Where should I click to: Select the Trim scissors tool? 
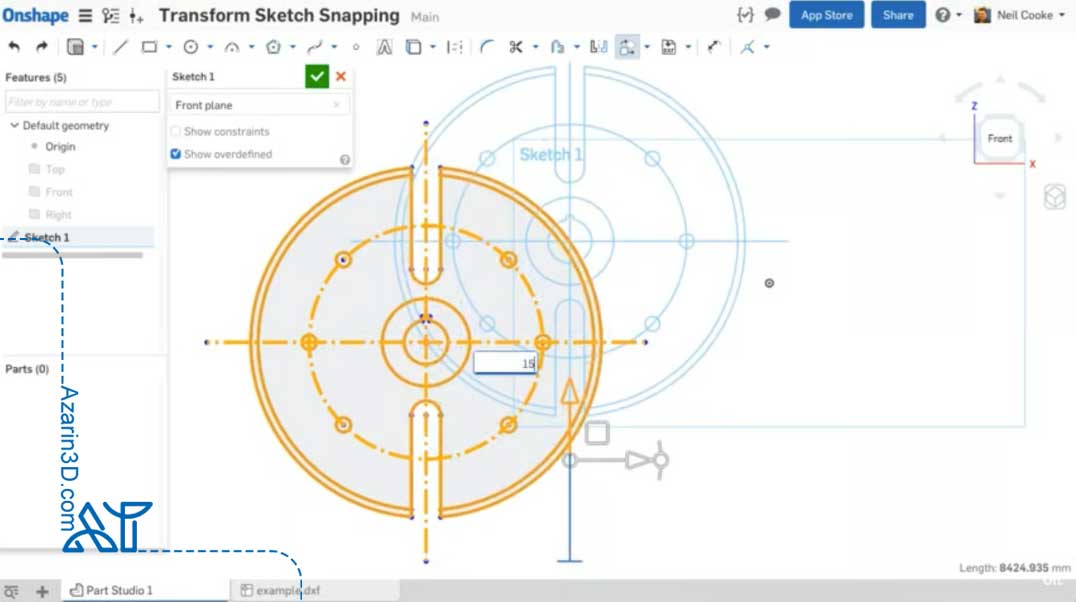(515, 47)
